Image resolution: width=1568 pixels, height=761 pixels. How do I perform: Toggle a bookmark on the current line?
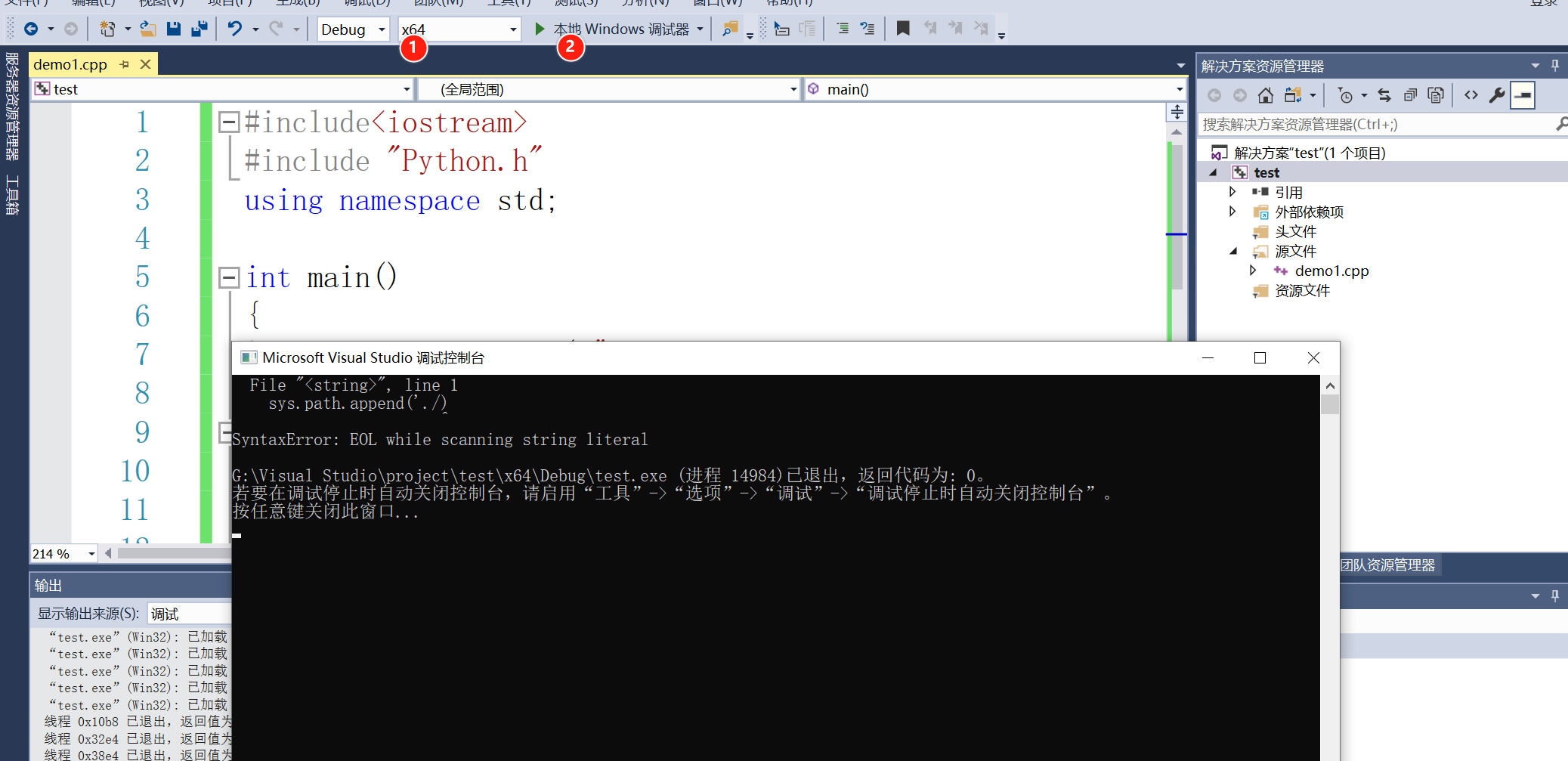click(902, 28)
